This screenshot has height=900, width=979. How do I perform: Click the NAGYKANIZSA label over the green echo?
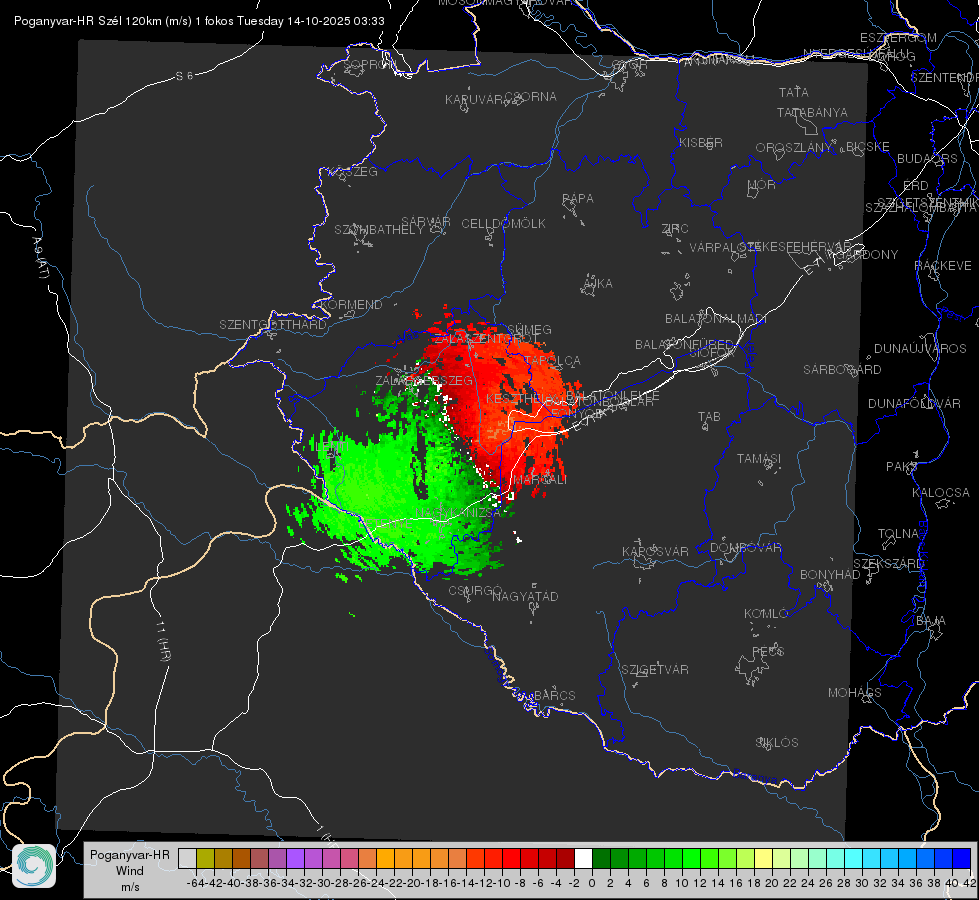pos(458,513)
